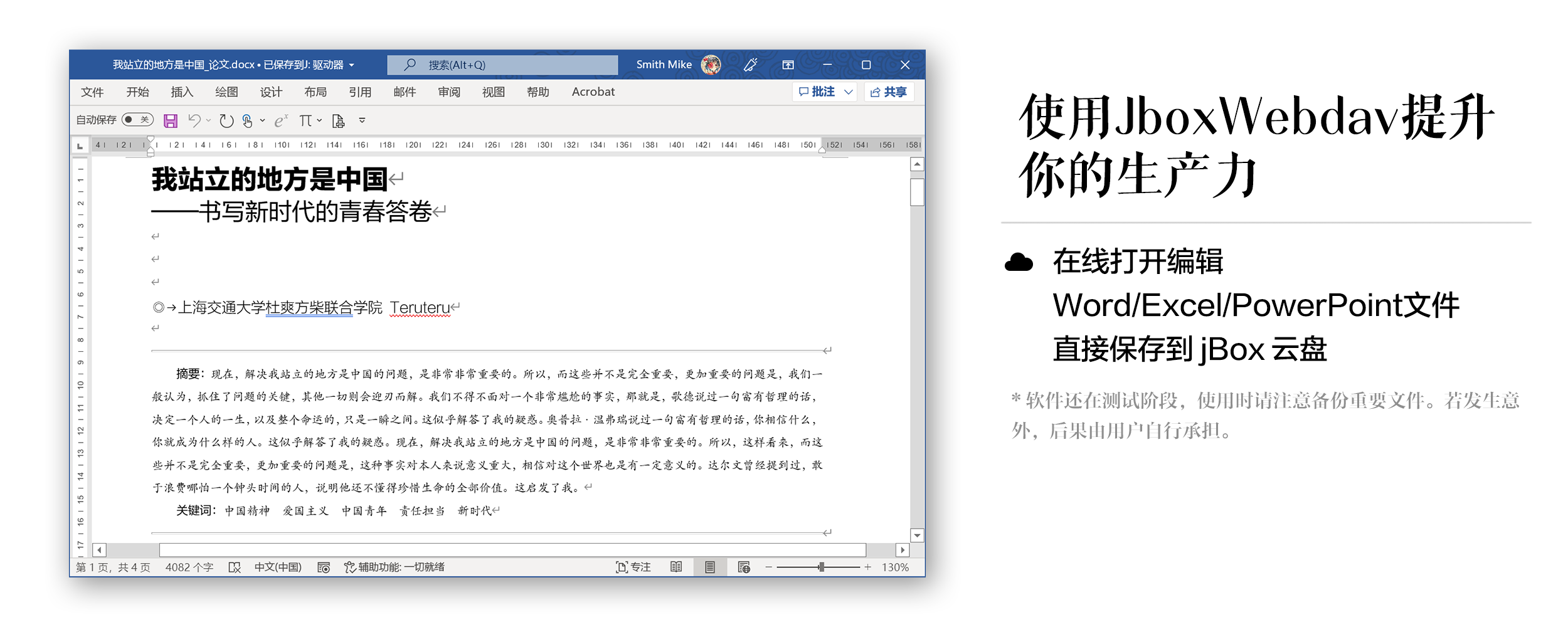This screenshot has height=627, width=1568.
Task: Click the print preview document icon
Action: [x=339, y=120]
